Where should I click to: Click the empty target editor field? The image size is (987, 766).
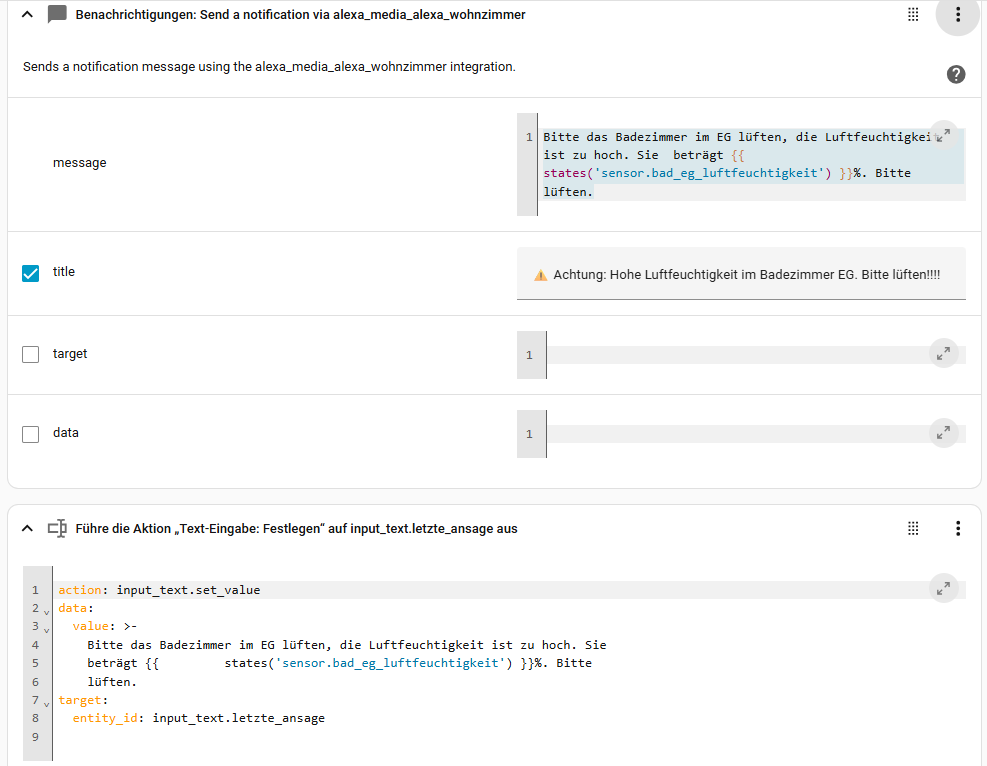[740, 355]
